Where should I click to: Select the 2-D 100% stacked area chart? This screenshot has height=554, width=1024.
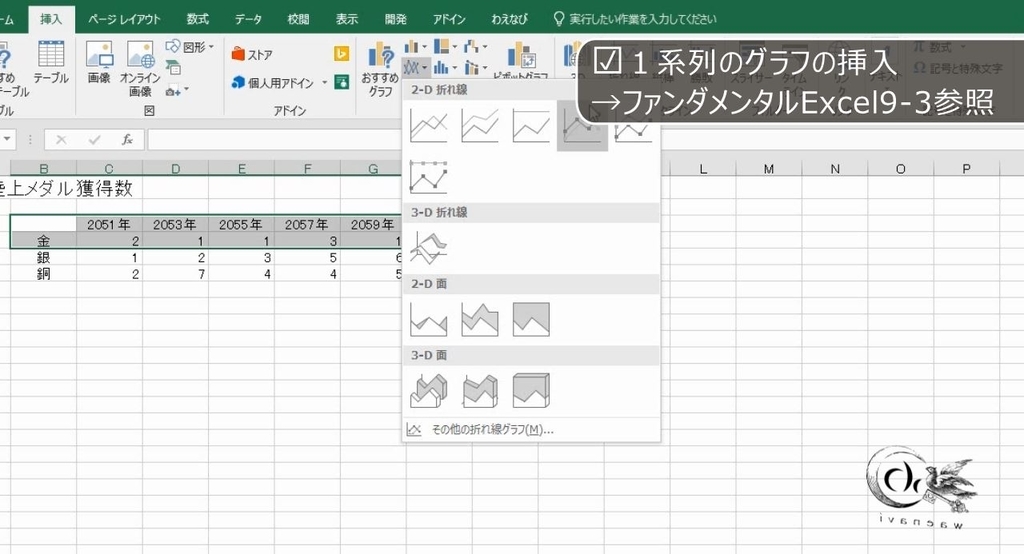(x=530, y=319)
